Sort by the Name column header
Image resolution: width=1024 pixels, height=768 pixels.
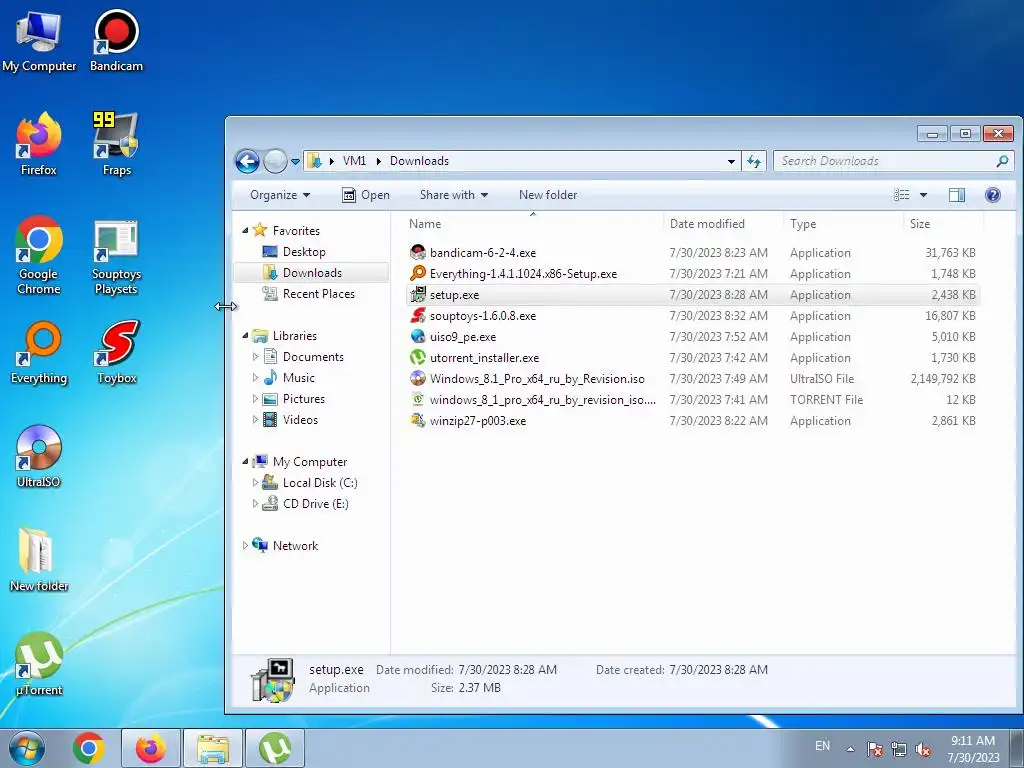click(x=533, y=223)
